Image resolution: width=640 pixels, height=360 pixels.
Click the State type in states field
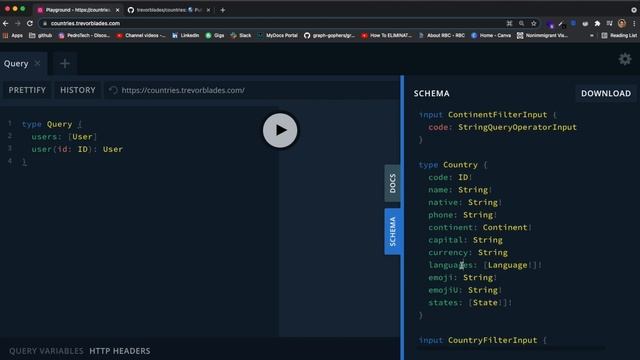tap(485, 303)
